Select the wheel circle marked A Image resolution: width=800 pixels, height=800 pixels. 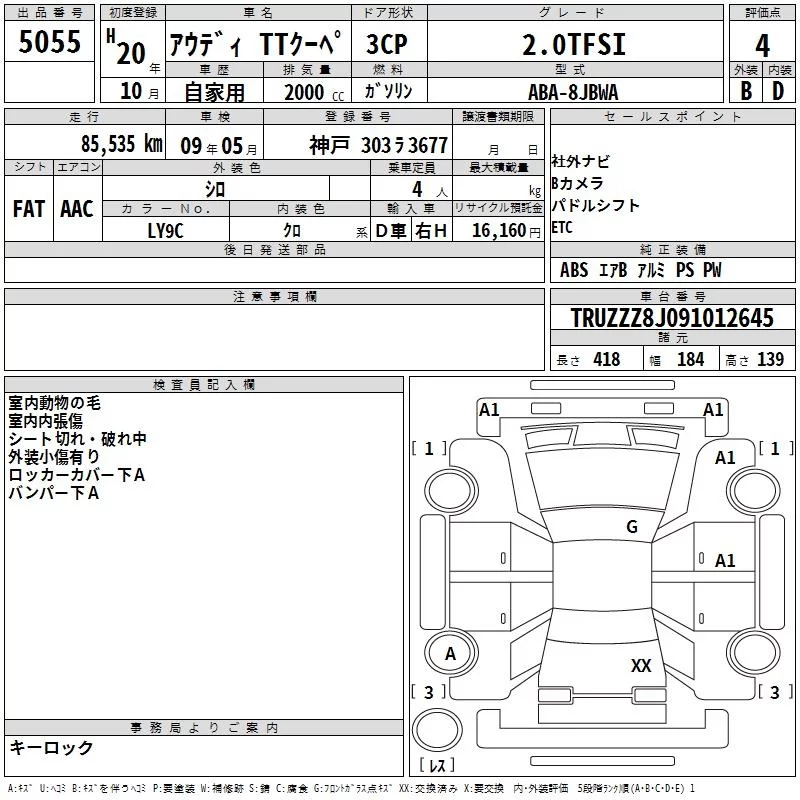click(x=450, y=653)
